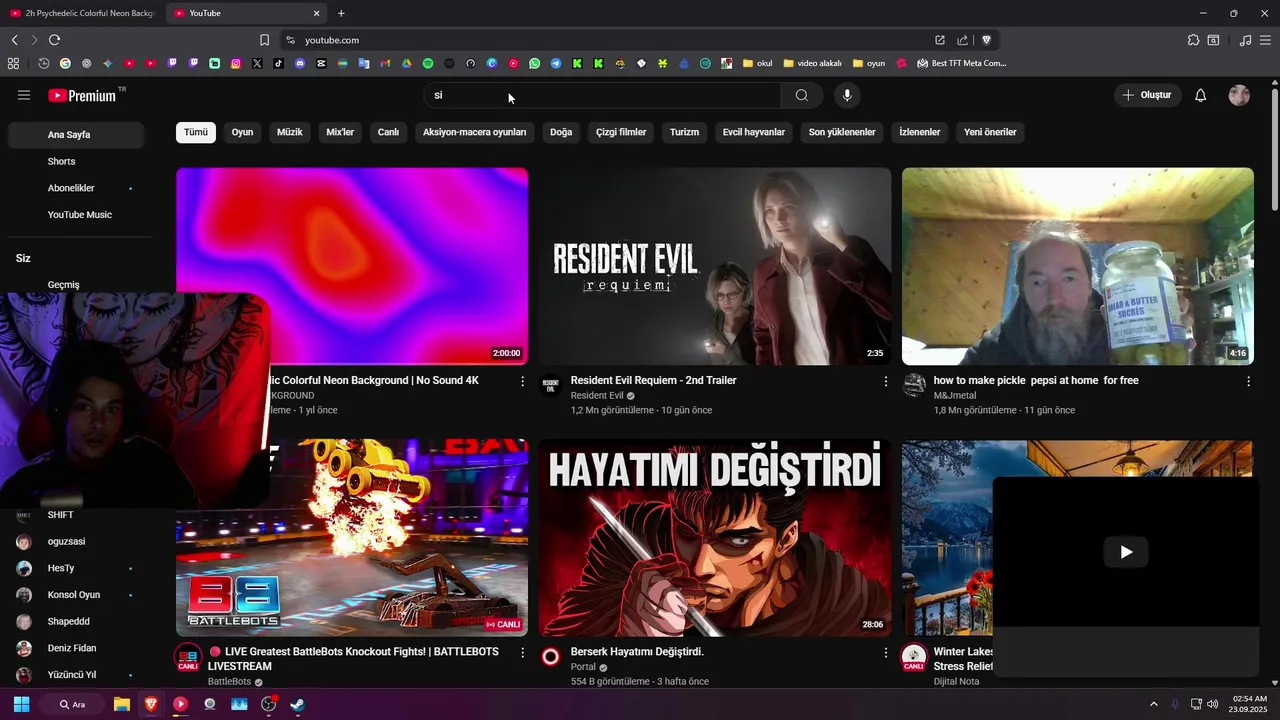Image resolution: width=1280 pixels, height=720 pixels.
Task: Open the 'video alakalı' bookmark folder
Action: click(x=812, y=63)
